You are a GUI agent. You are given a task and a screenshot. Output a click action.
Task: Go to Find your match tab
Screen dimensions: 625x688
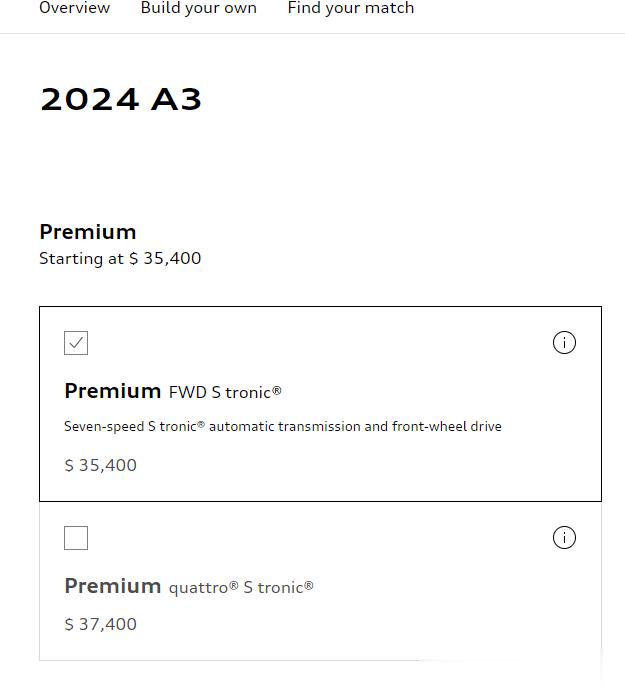(351, 8)
